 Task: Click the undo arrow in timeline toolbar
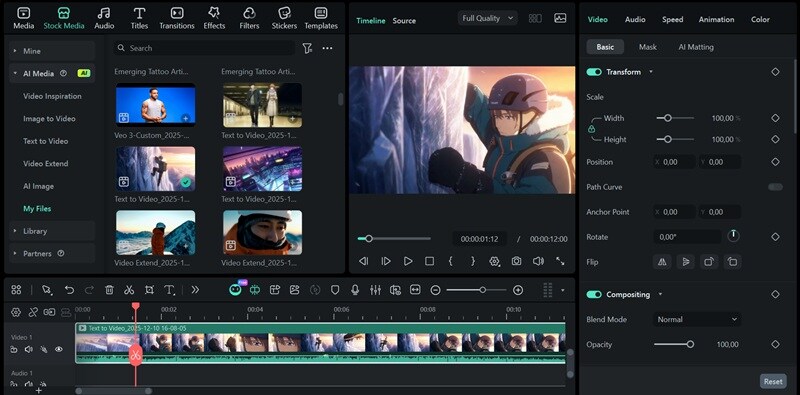tap(69, 290)
